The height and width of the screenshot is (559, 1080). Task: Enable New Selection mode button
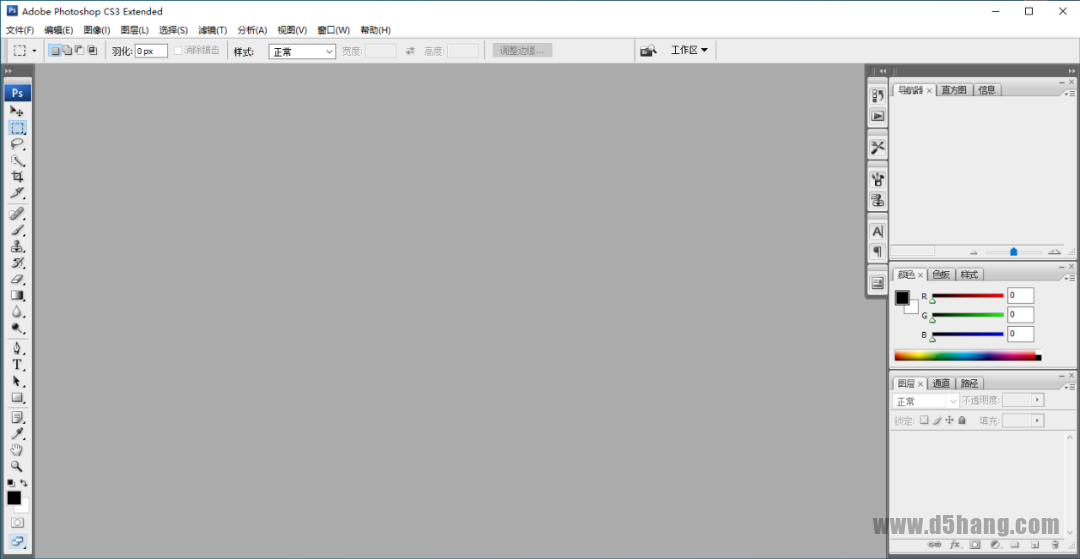click(x=55, y=50)
